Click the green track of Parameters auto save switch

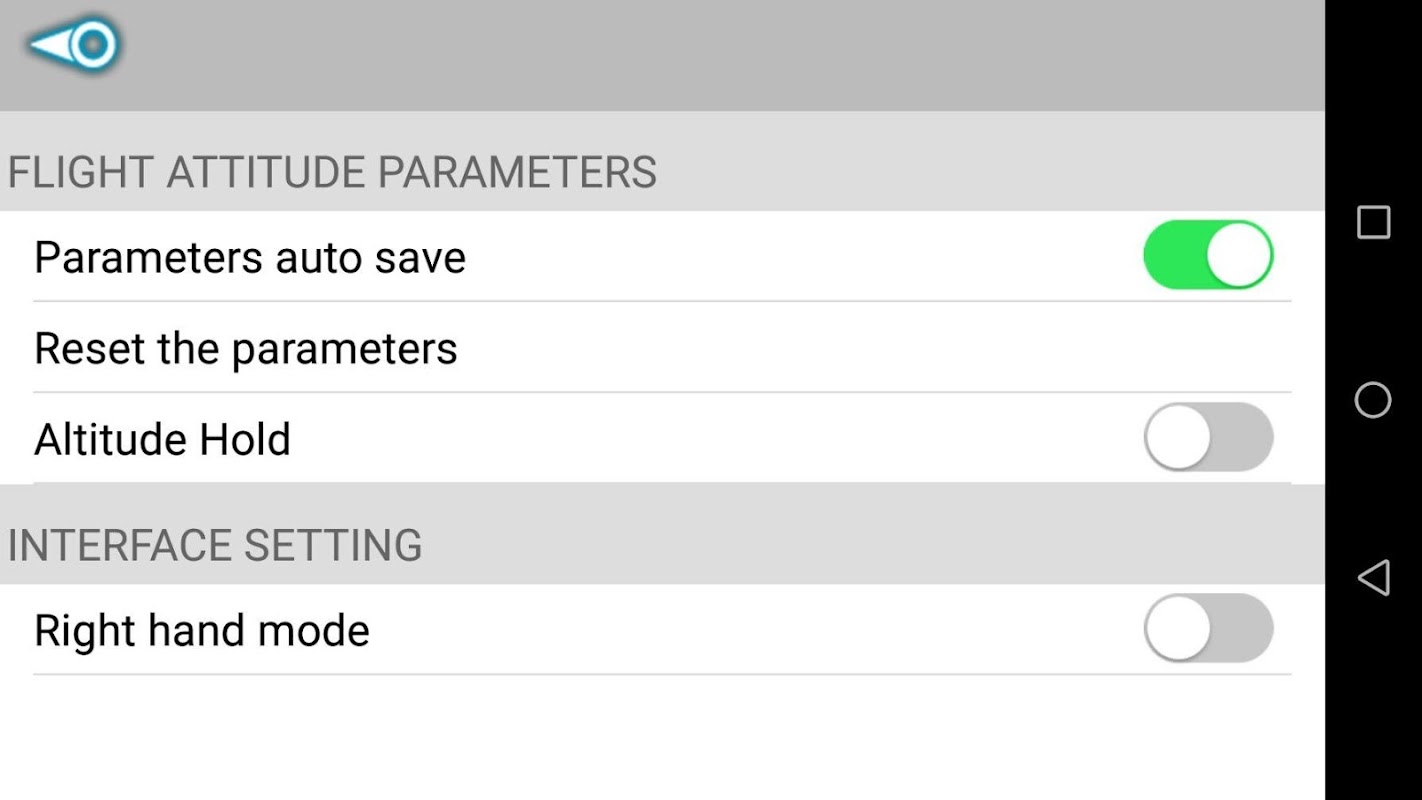coord(1170,256)
